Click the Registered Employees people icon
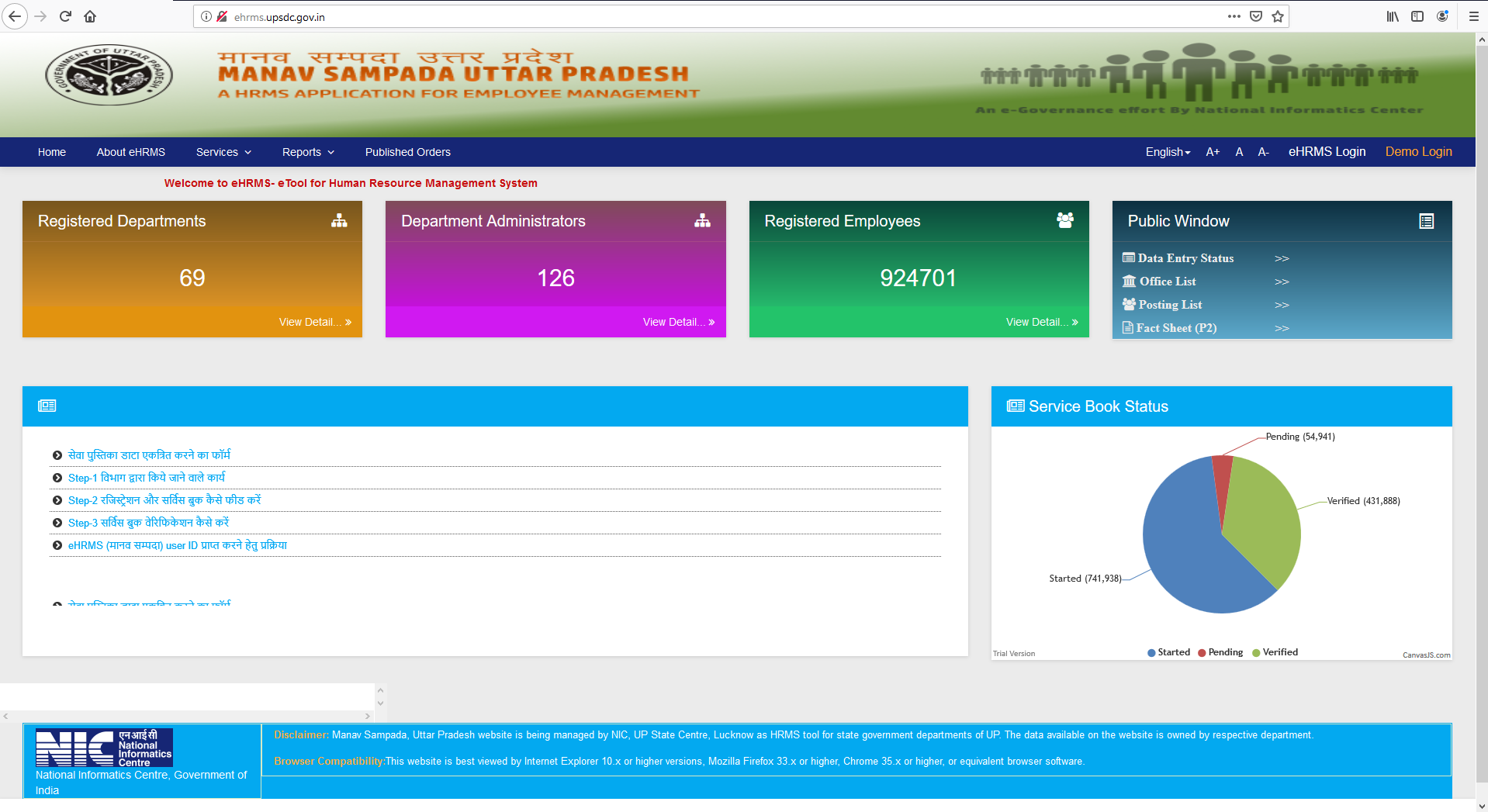 (1065, 220)
